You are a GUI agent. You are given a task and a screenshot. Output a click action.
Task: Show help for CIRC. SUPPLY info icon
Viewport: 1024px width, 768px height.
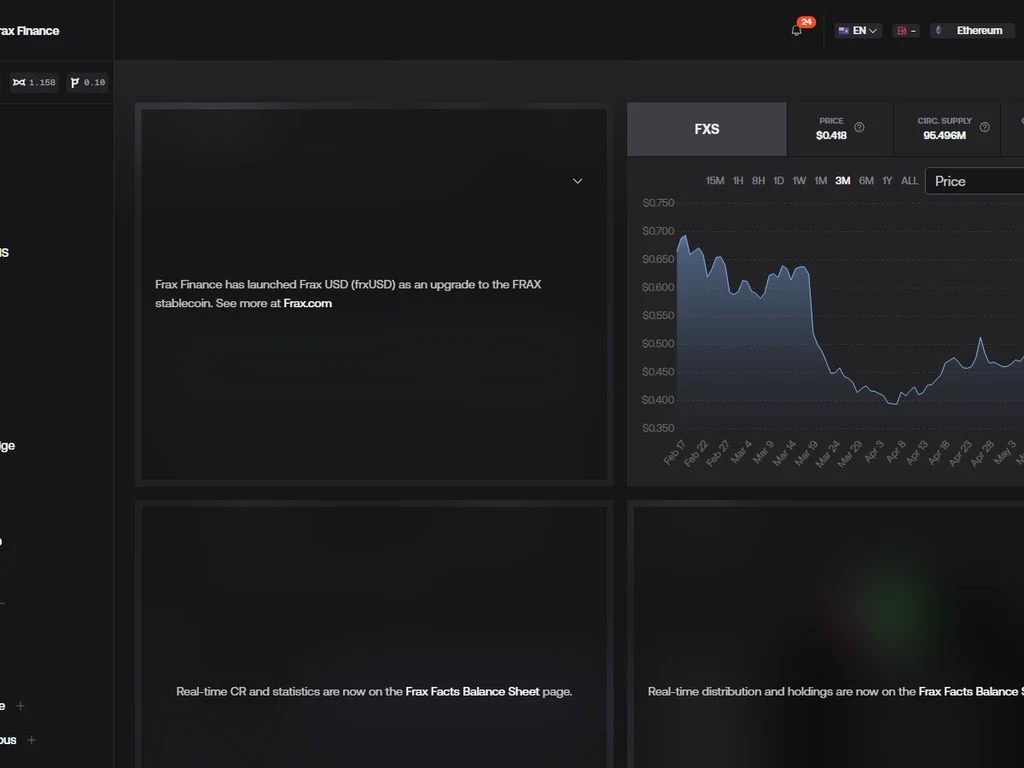coord(985,127)
